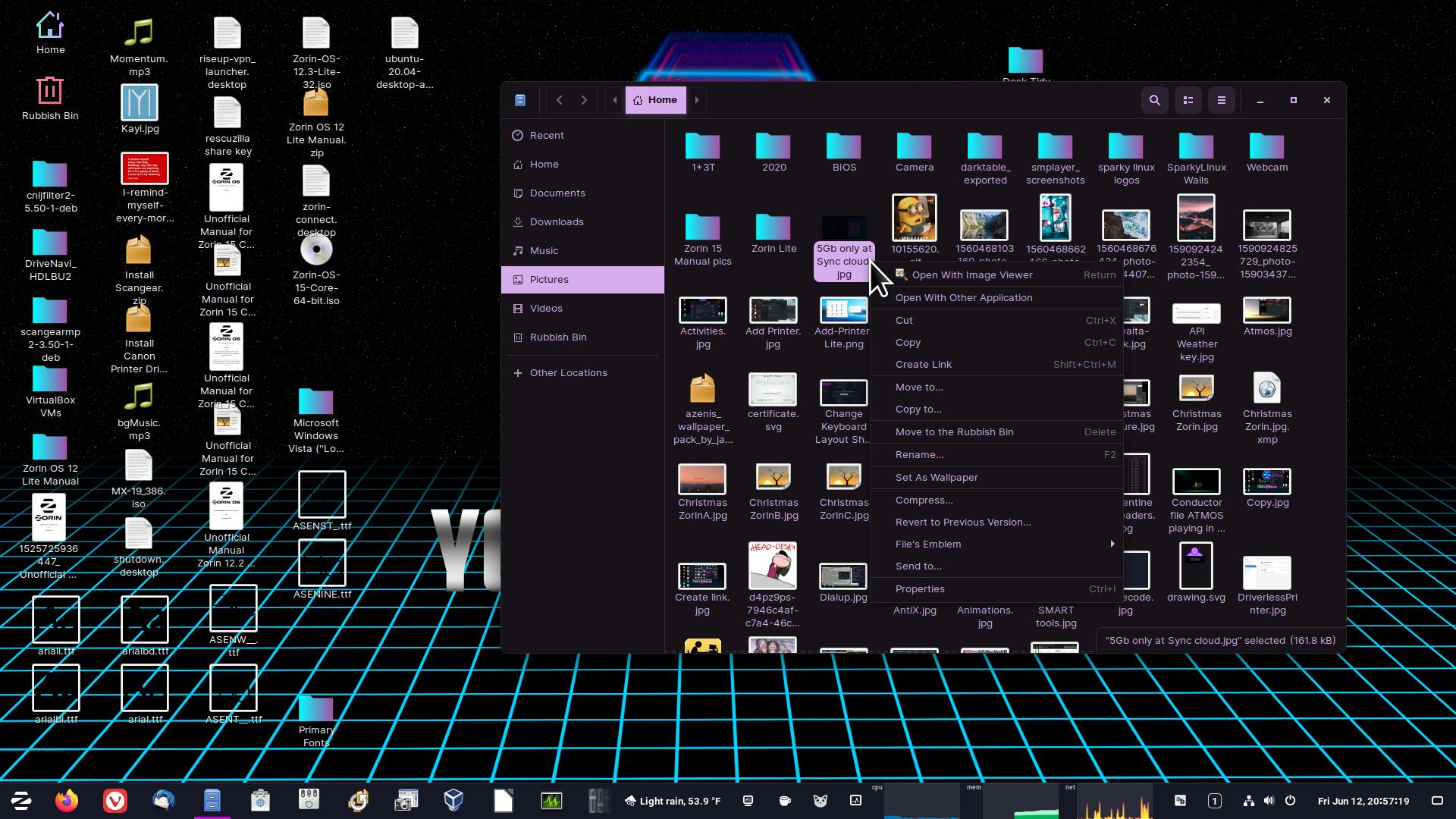The height and width of the screenshot is (819, 1456).
Task: Click the search icon in file manager
Action: point(1154,100)
